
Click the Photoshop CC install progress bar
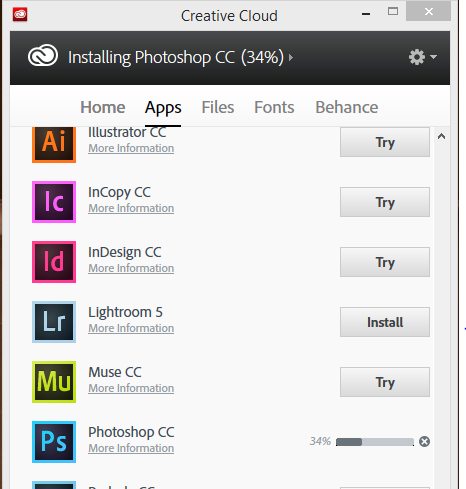pos(375,442)
